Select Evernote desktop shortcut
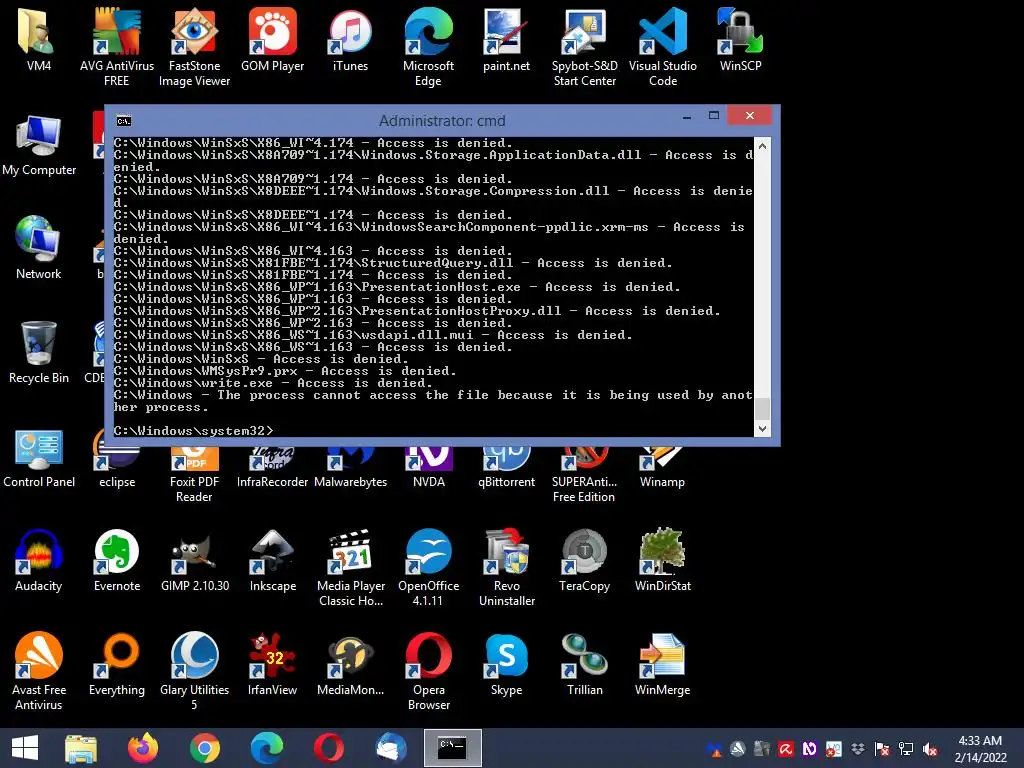The image size is (1024, 768). coord(116,560)
